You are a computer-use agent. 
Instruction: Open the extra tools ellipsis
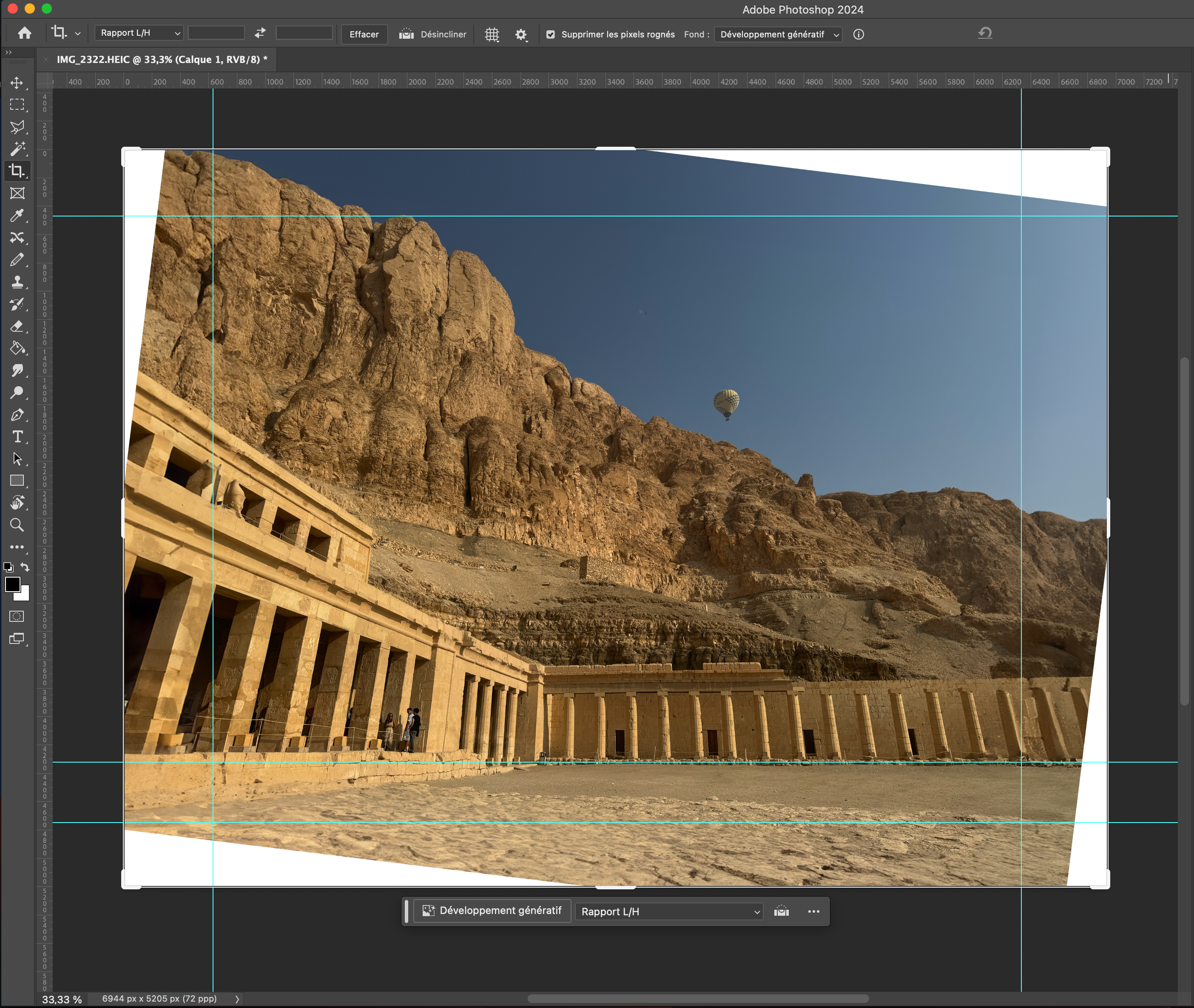tap(17, 547)
